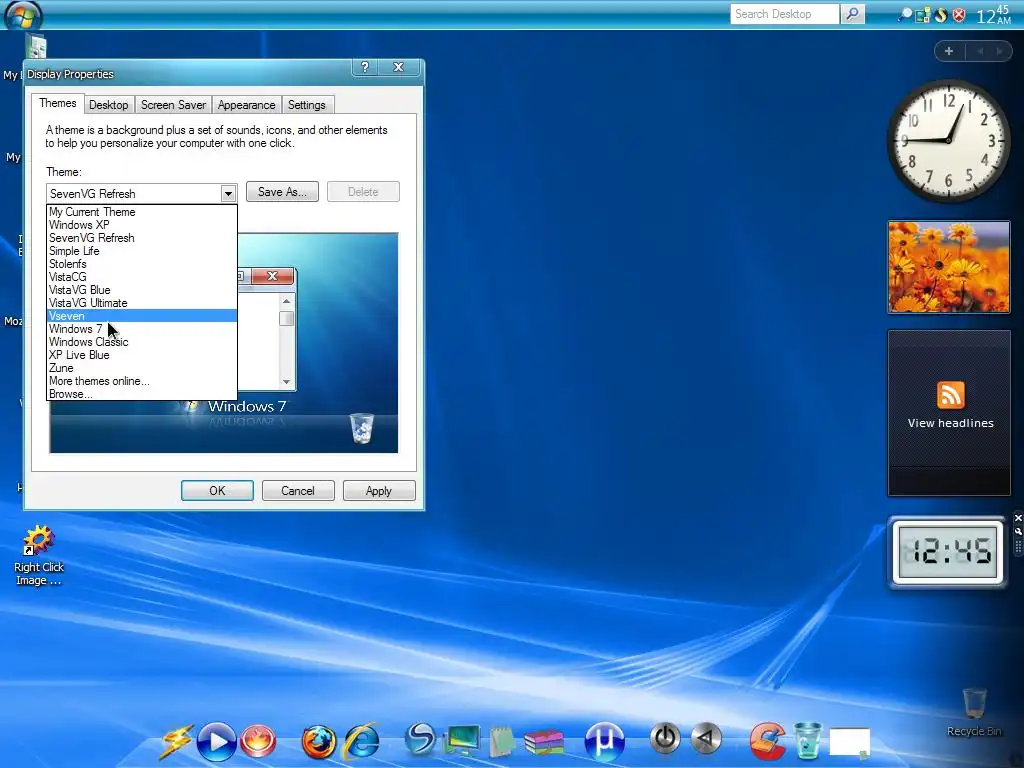Image resolution: width=1024 pixels, height=768 pixels.
Task: Launch the lightning bolt app in the dock
Action: [x=177, y=742]
